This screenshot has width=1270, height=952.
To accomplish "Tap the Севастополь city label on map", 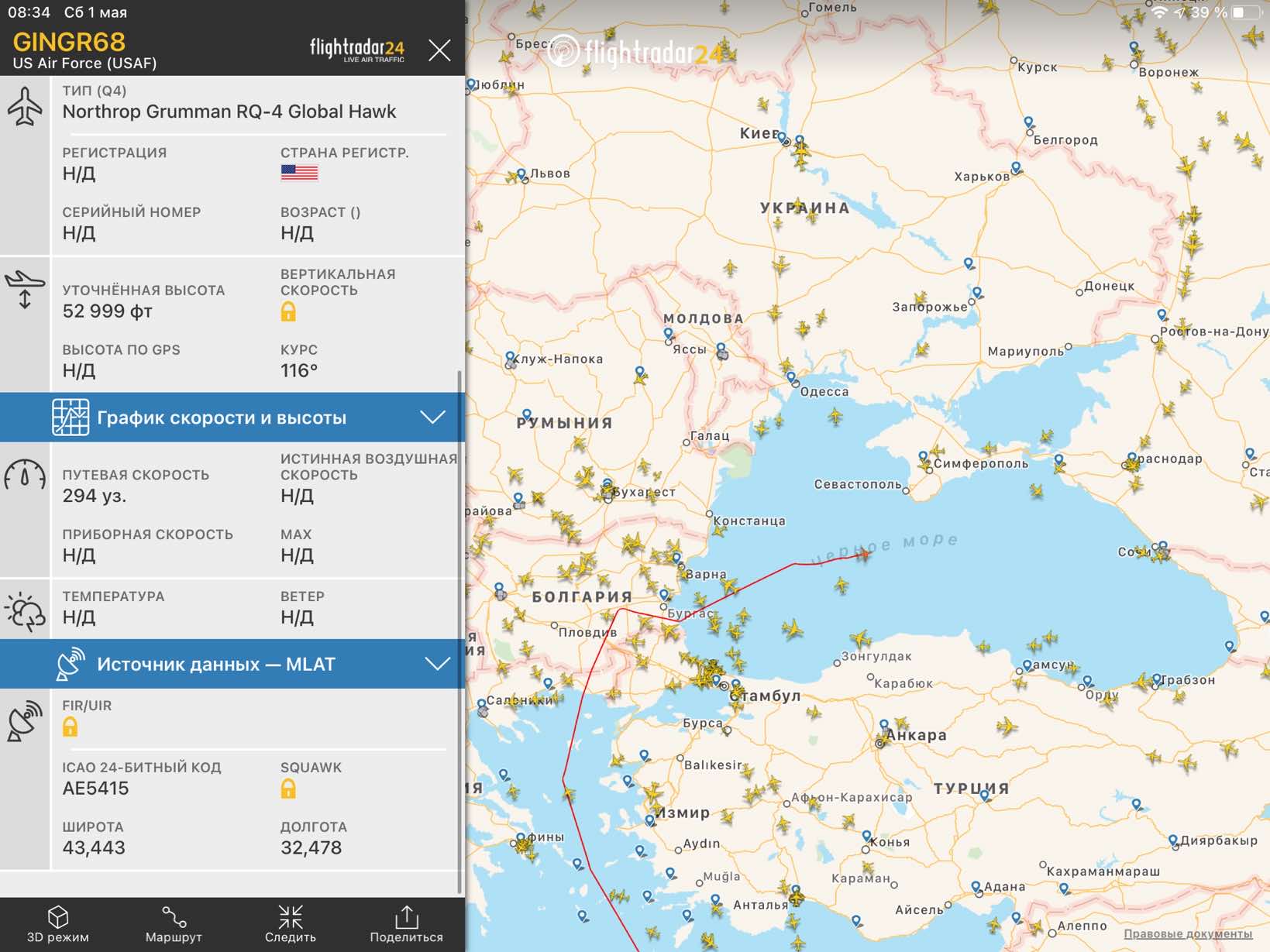I will [x=858, y=485].
